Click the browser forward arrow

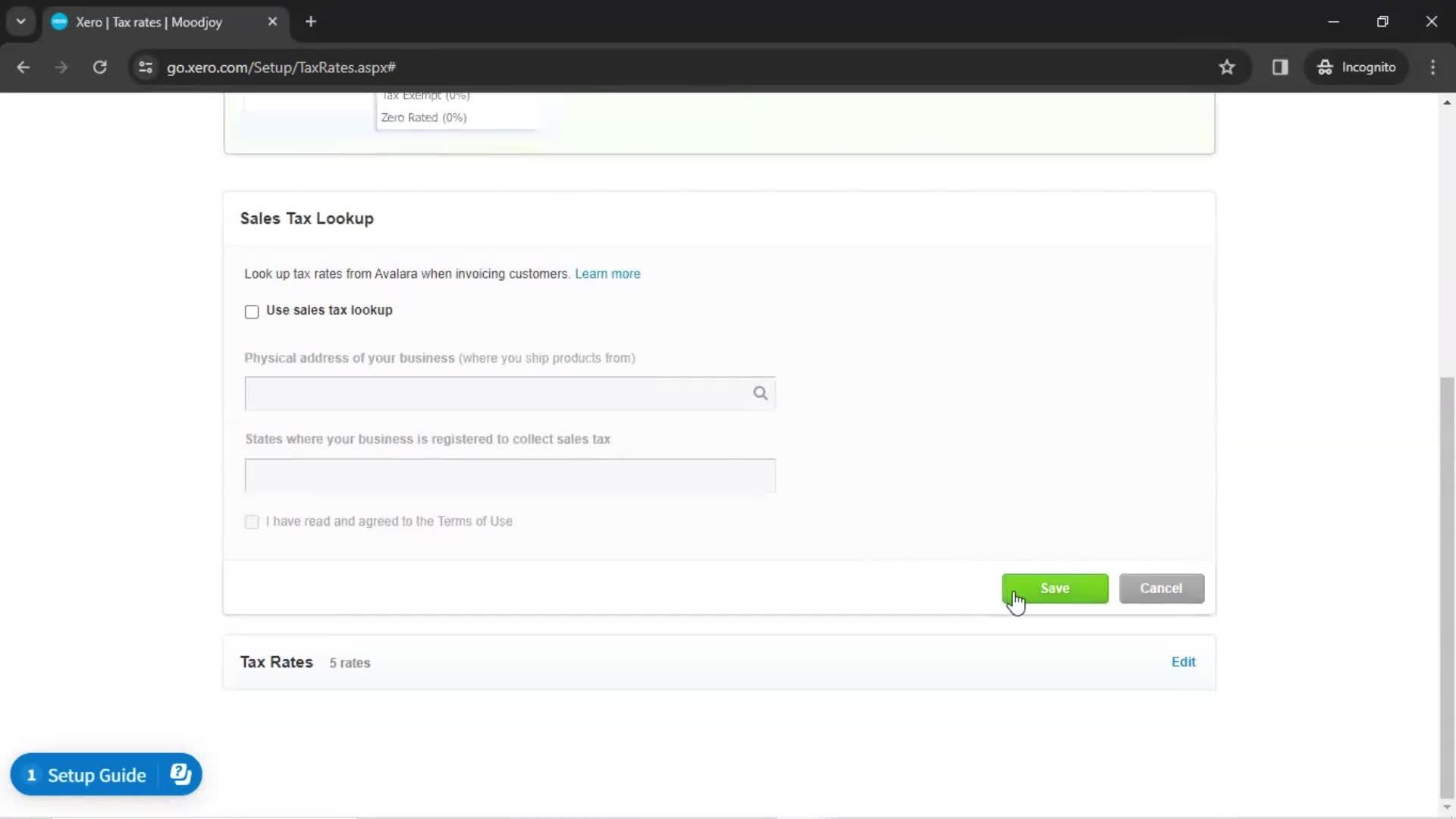[61, 67]
